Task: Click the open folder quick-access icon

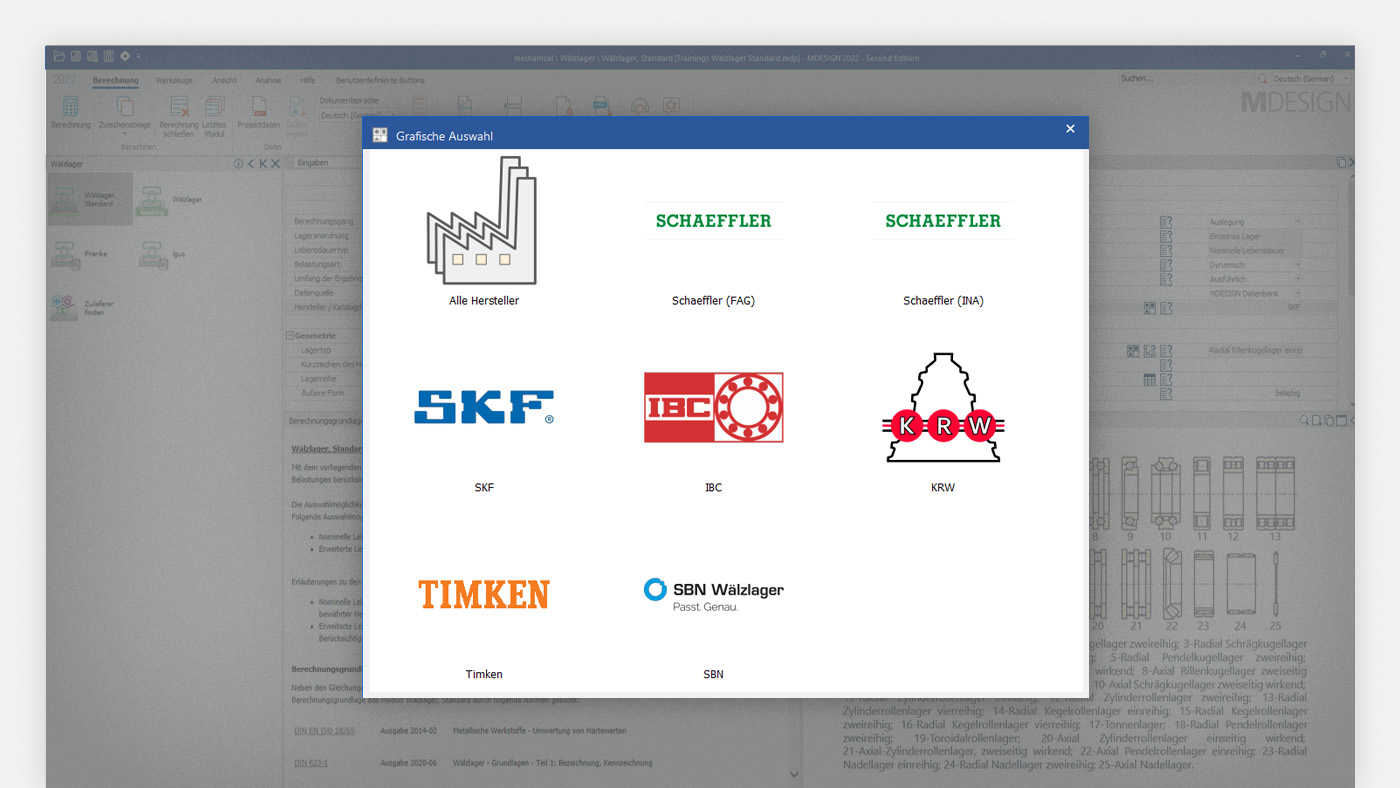Action: [x=59, y=56]
